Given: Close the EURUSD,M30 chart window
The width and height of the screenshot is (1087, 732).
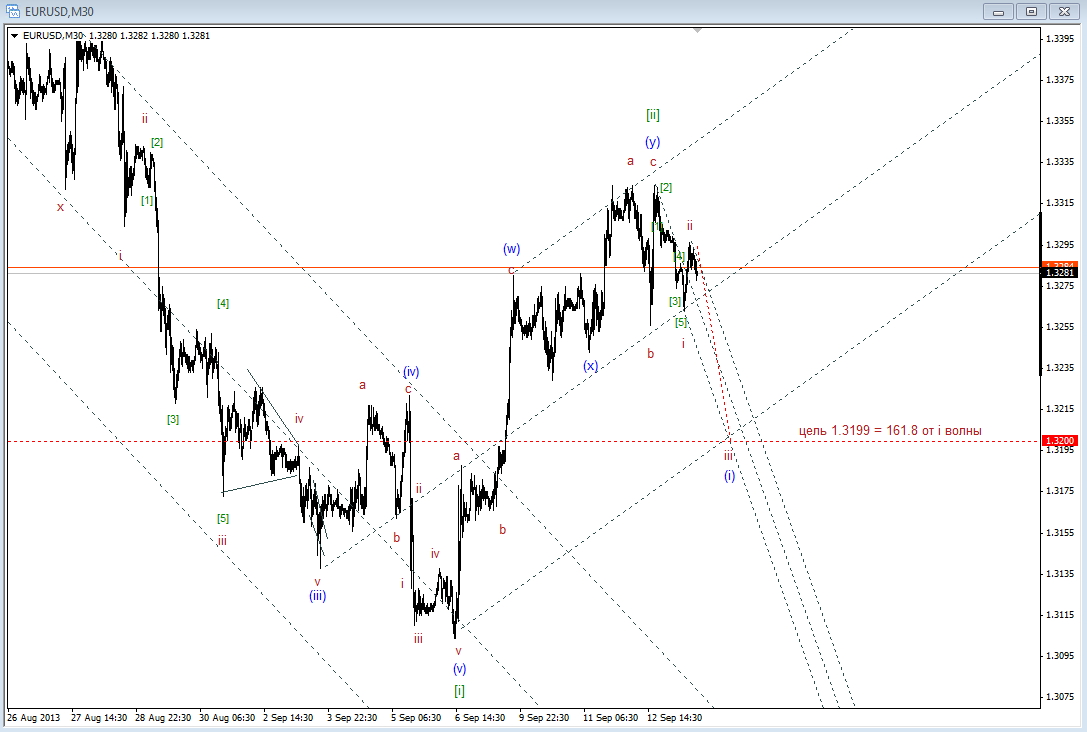Looking at the screenshot, I should click(x=1063, y=12).
